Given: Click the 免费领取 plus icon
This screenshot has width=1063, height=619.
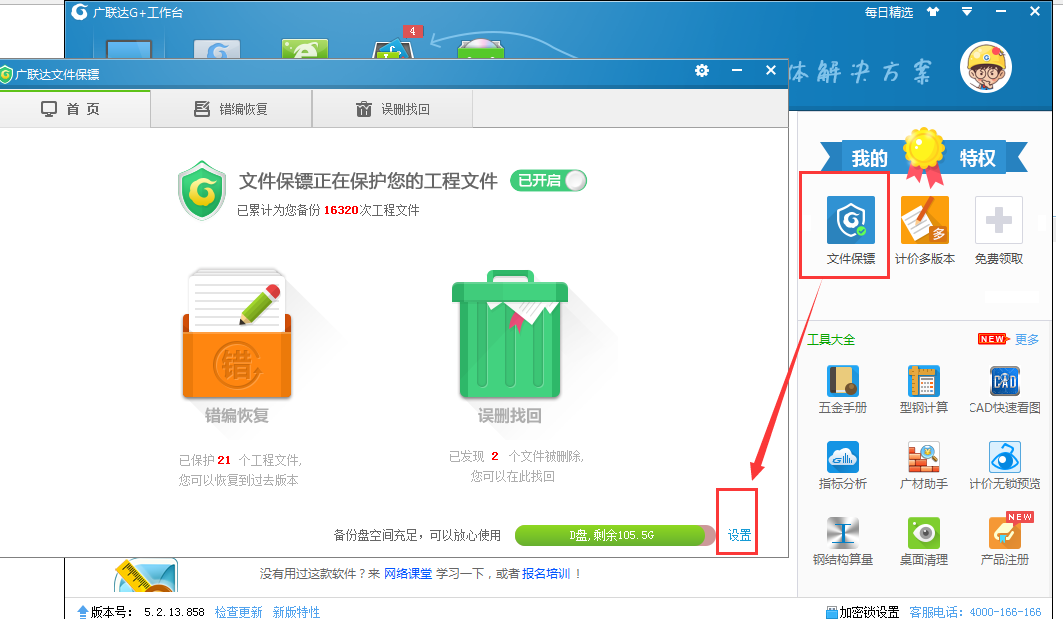Looking at the screenshot, I should tap(999, 220).
